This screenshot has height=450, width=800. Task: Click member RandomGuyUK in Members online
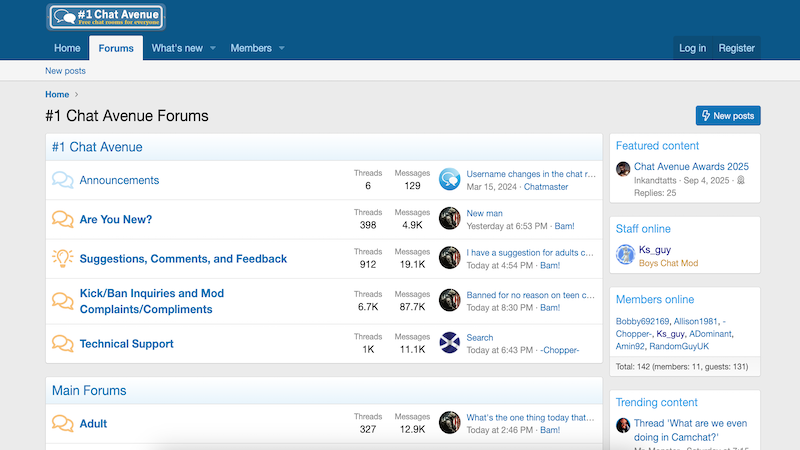pyautogui.click(x=679, y=346)
